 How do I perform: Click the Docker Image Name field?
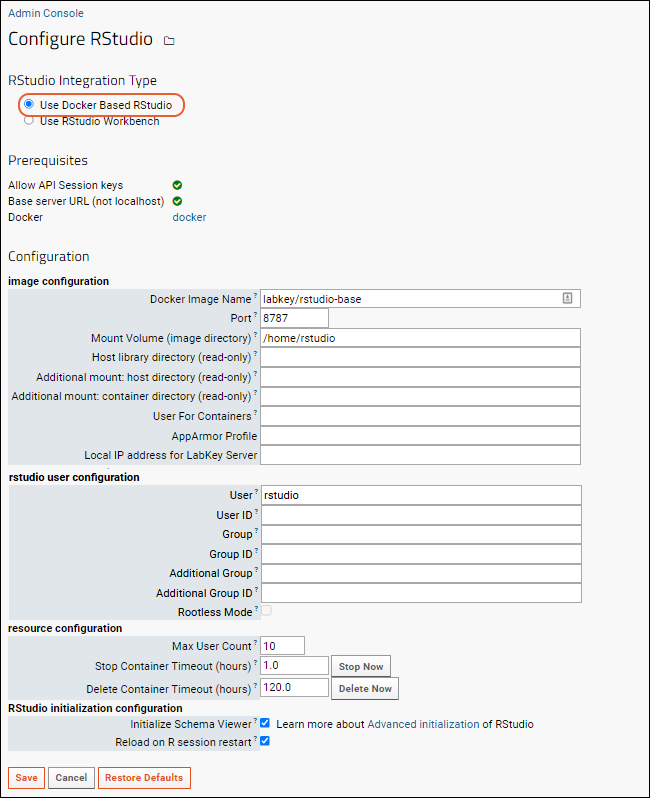click(420, 299)
